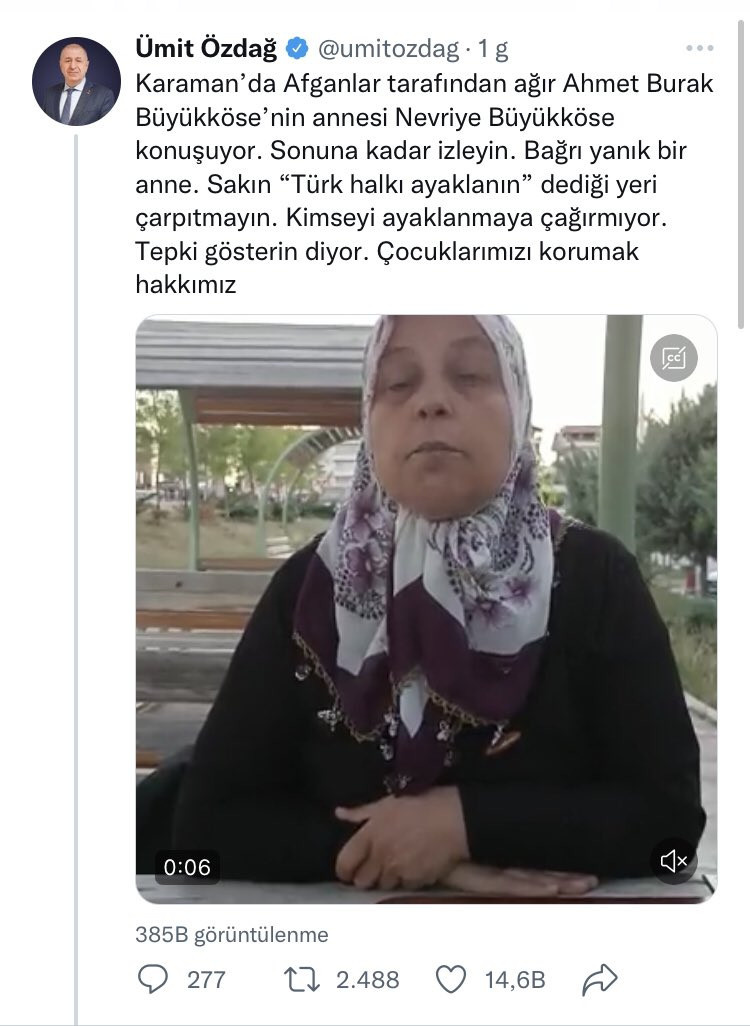Click the blue verified badge
750x1026 pixels.
point(298,48)
